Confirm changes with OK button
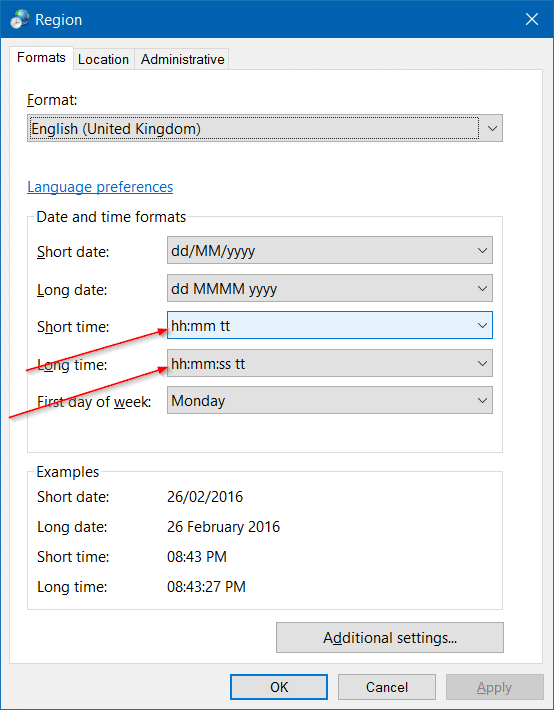This screenshot has width=554, height=710. (x=279, y=687)
